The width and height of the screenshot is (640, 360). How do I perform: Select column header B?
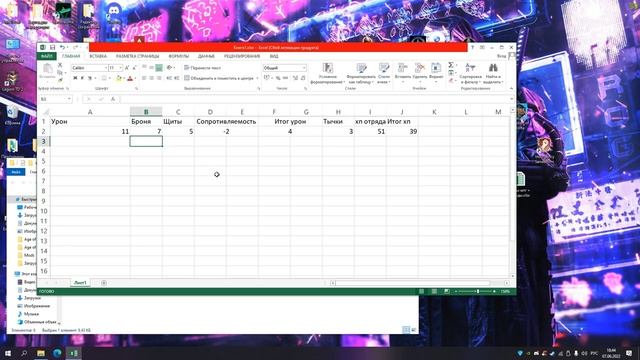tap(146, 111)
